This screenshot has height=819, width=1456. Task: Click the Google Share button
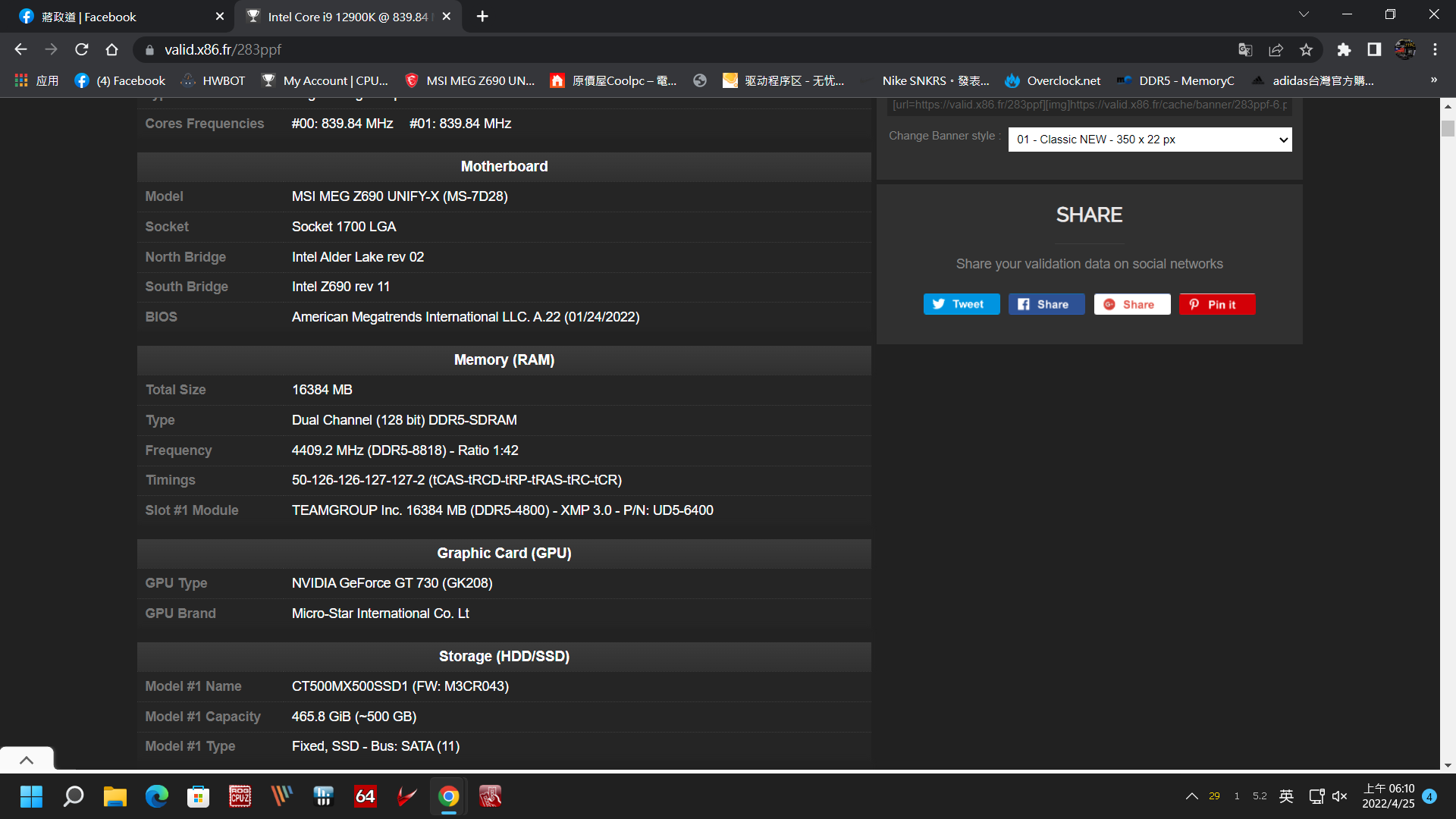[x=1131, y=304]
